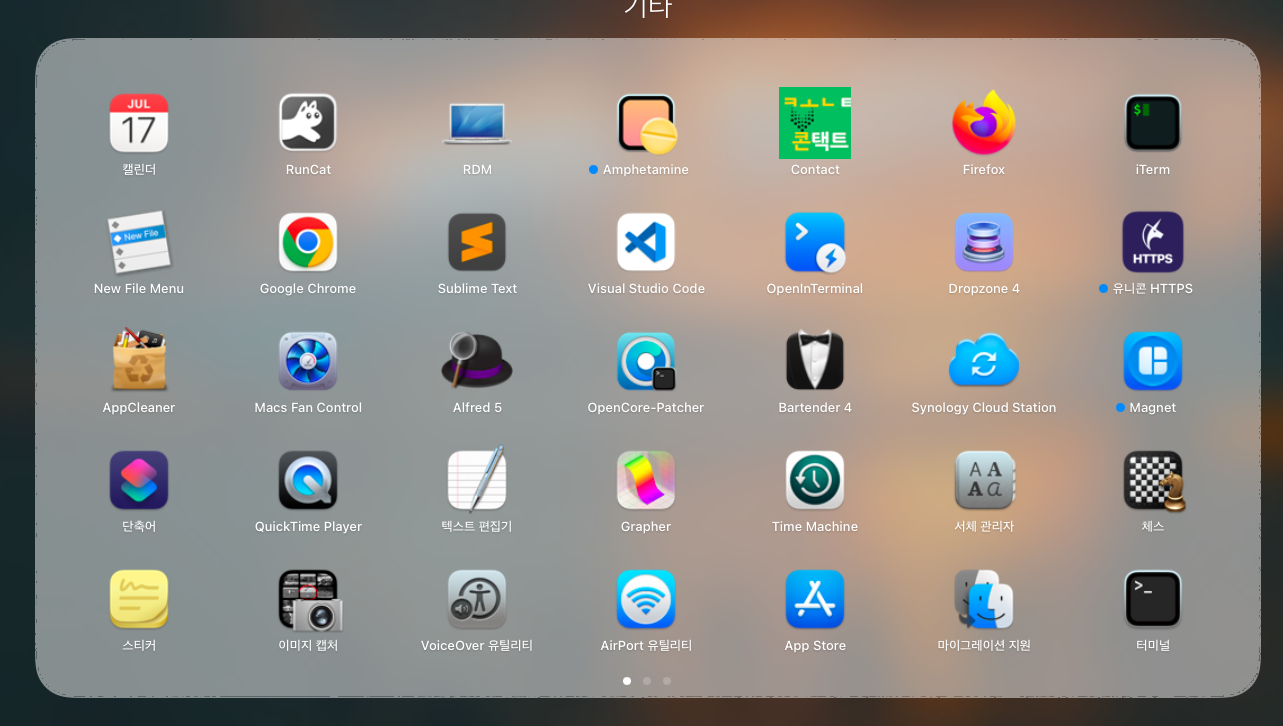Open the App Store
1283x726 pixels.
click(x=815, y=599)
